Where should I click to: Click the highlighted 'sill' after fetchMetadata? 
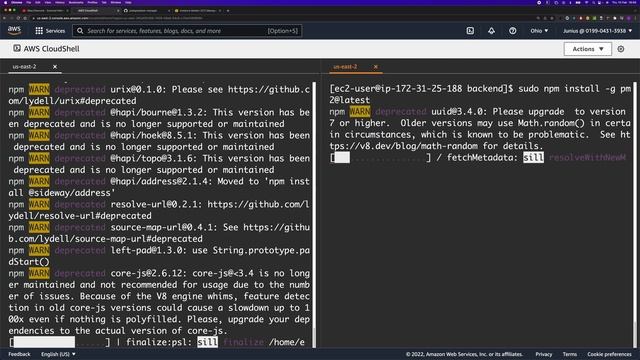point(533,158)
